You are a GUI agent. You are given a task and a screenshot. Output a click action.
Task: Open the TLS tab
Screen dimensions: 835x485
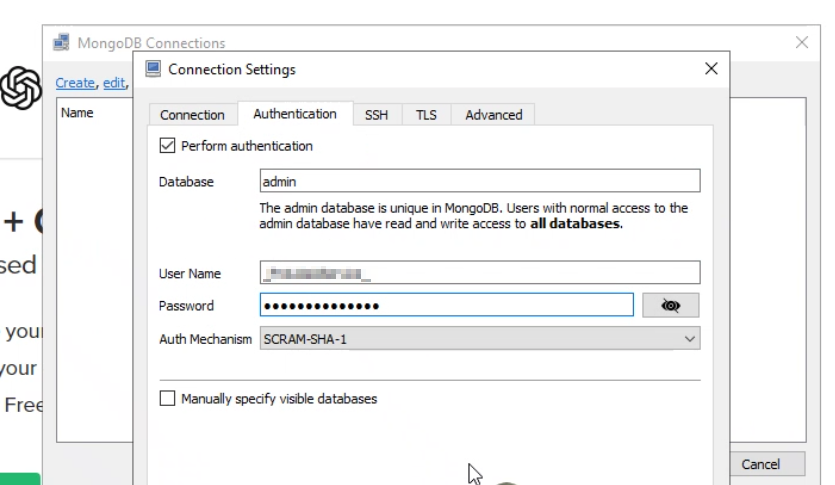(426, 115)
